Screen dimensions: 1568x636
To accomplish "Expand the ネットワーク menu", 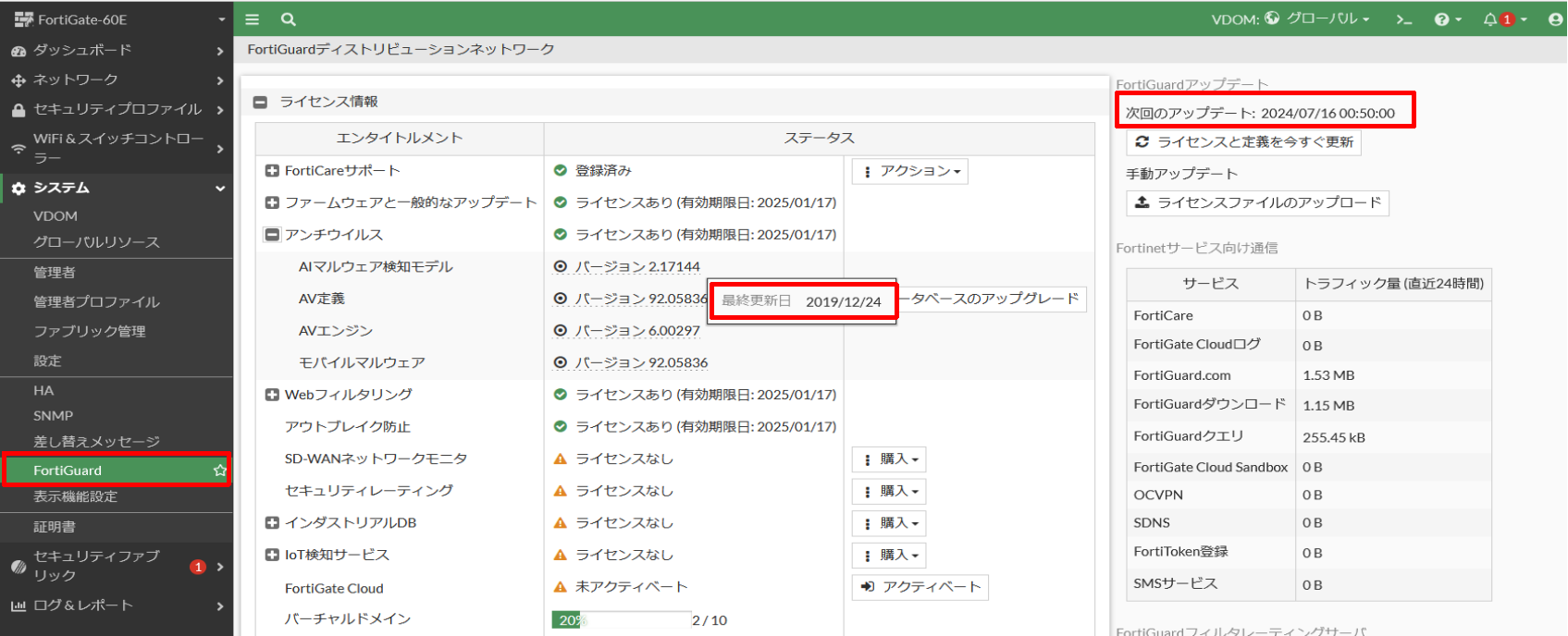I will point(117,79).
